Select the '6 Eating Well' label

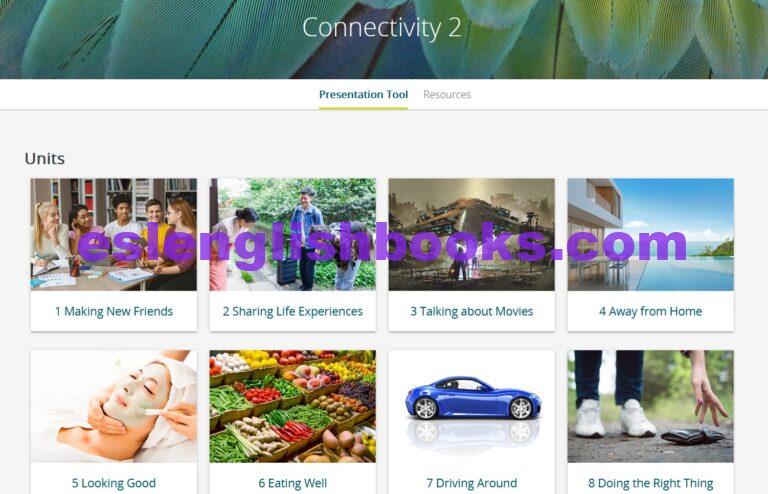click(x=292, y=483)
